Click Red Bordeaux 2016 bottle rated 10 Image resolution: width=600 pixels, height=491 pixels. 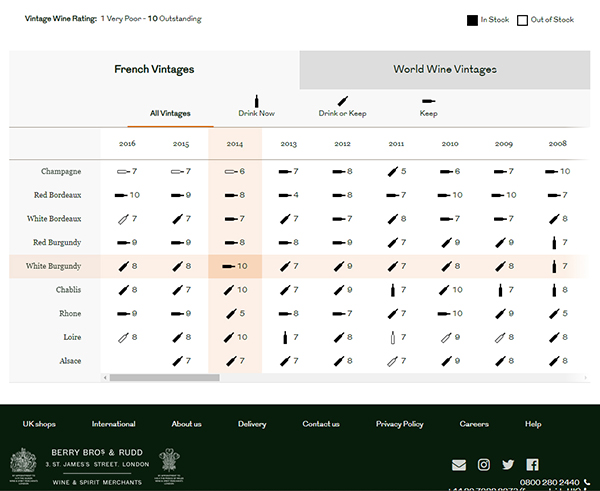coord(122,195)
